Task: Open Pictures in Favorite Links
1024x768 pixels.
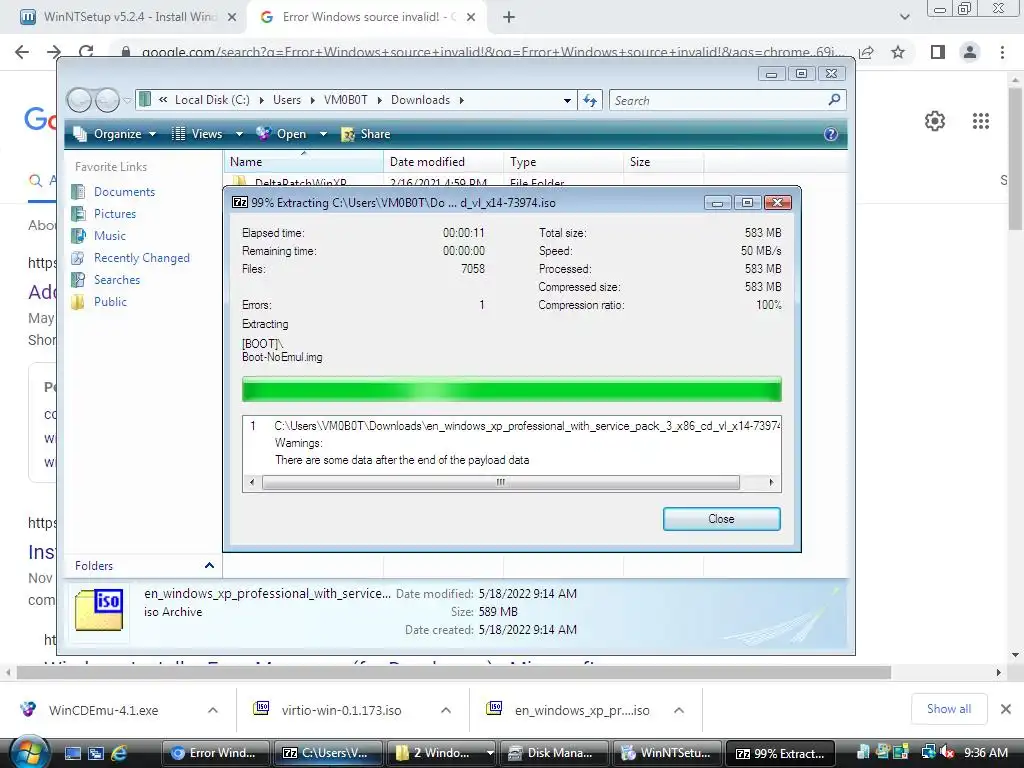Action: click(x=115, y=214)
